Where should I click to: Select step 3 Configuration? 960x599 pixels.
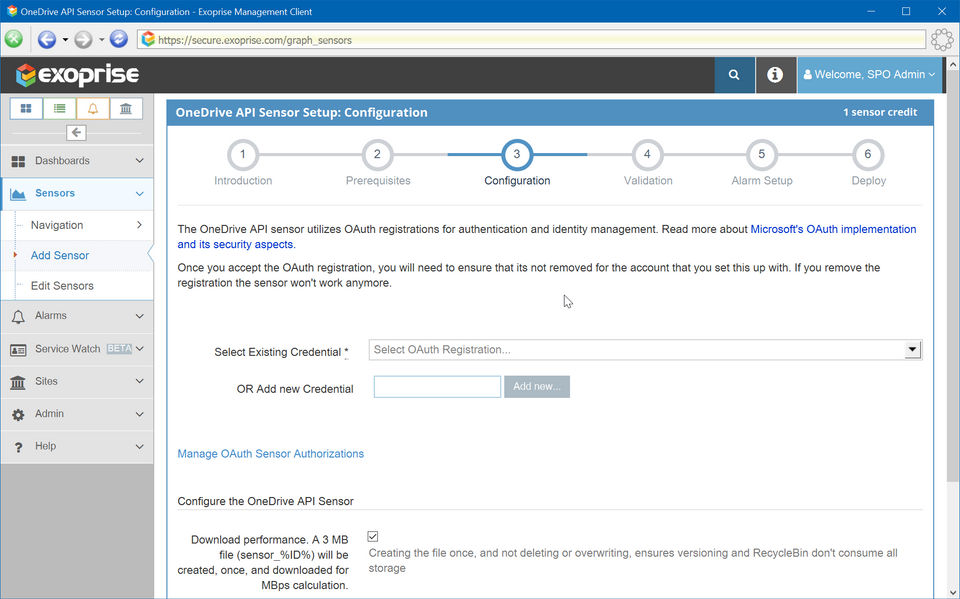click(x=517, y=154)
